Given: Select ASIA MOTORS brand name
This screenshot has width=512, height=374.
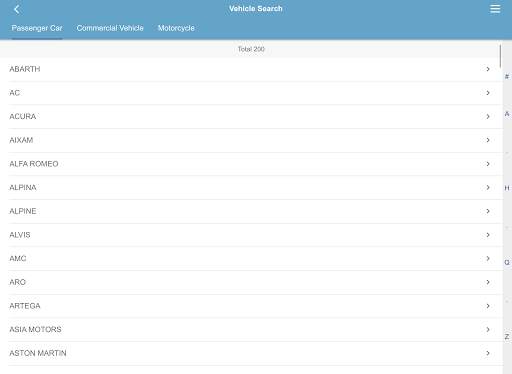Looking at the screenshot, I should coord(35,329).
